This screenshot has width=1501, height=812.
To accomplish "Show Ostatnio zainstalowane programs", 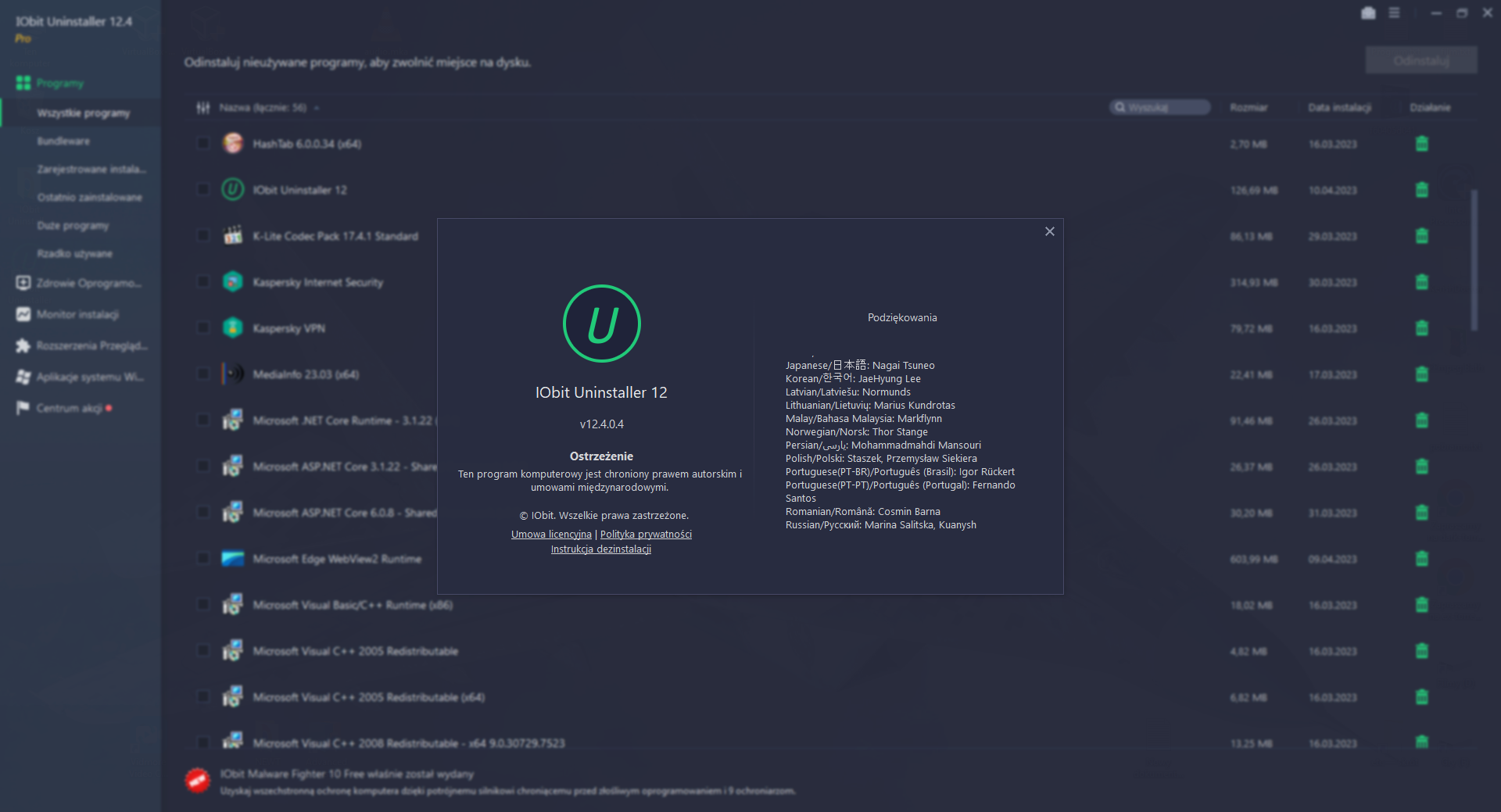I will pos(89,198).
